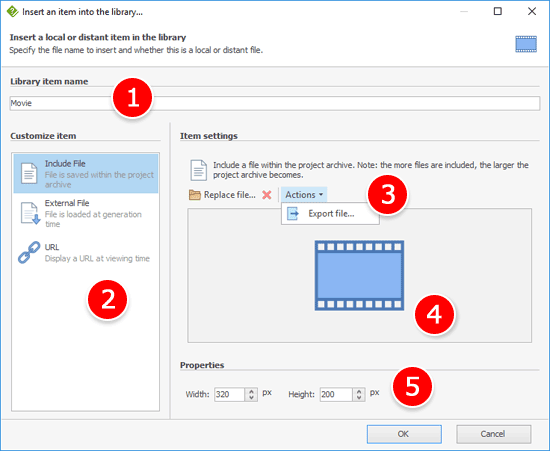Viewport: 550px width, 451px height.
Task: Select the External File option
Action: coord(86,213)
